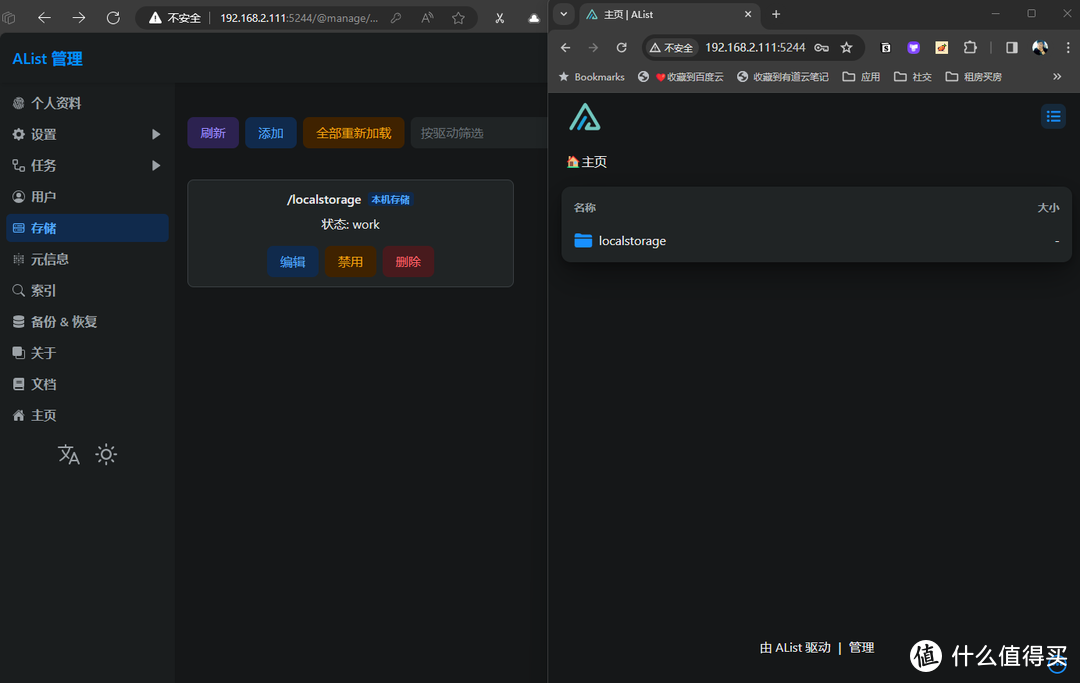1080x683 pixels.
Task: Toggle side panel icon in right browser
Action: click(x=1012, y=48)
